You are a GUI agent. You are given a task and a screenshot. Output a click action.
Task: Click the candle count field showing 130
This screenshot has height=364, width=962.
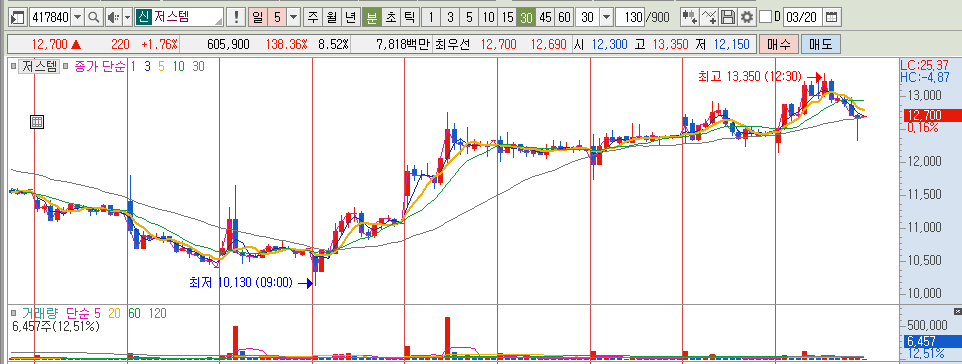tap(630, 17)
